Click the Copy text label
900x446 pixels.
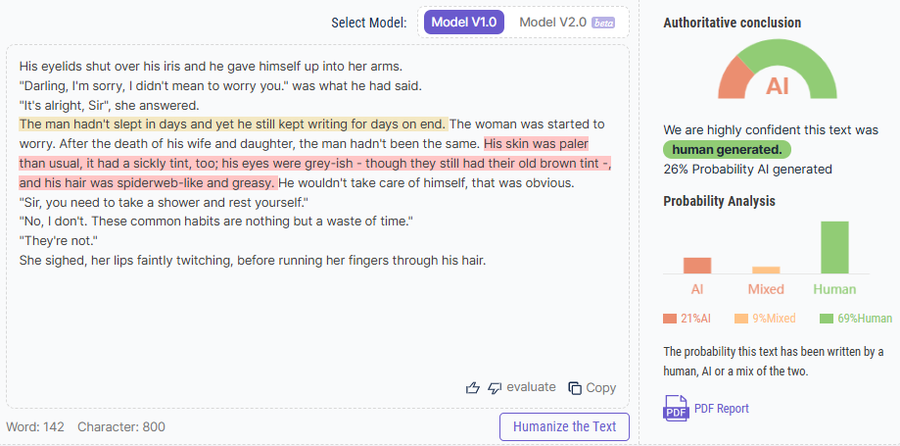[601, 388]
